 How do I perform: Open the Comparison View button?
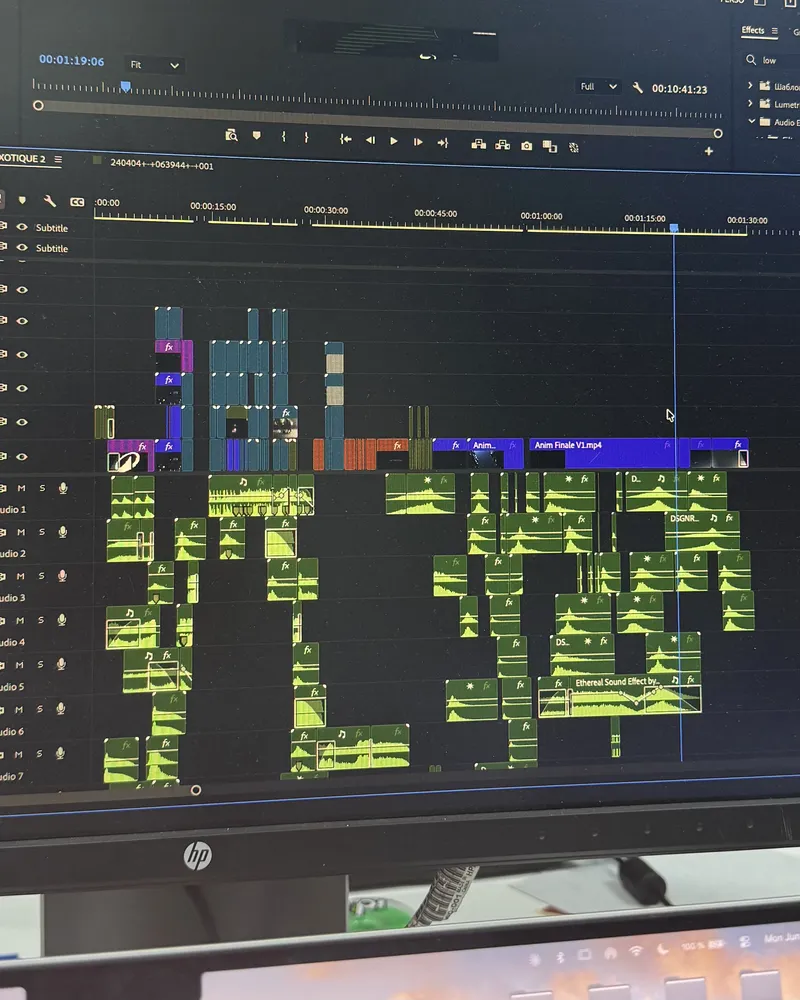(549, 147)
